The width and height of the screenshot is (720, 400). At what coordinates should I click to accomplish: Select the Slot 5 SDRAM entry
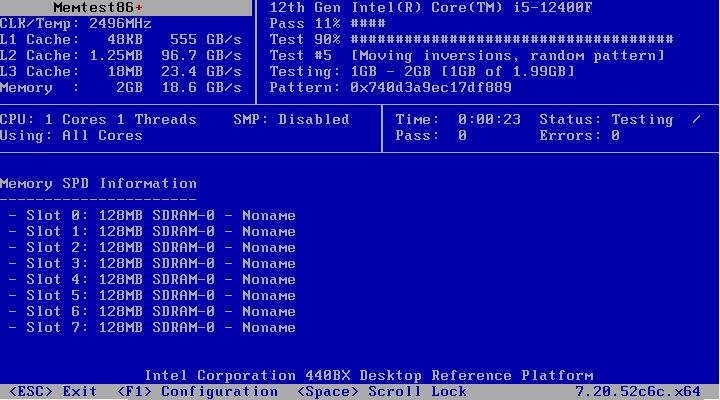[x=152, y=295]
